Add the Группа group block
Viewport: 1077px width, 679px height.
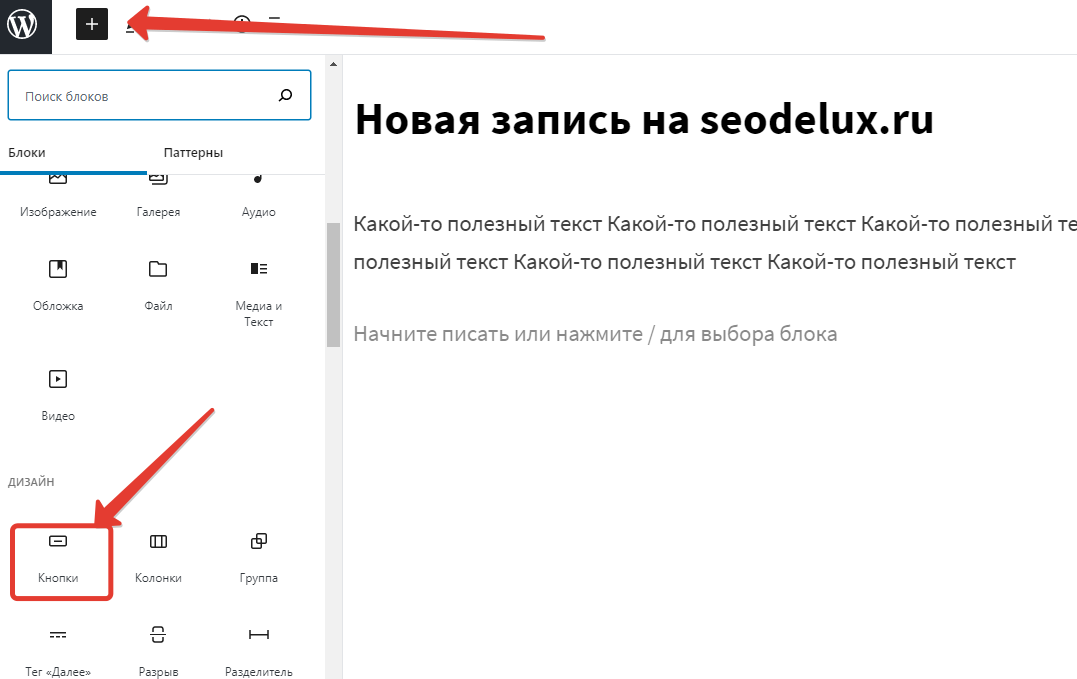[x=258, y=558]
